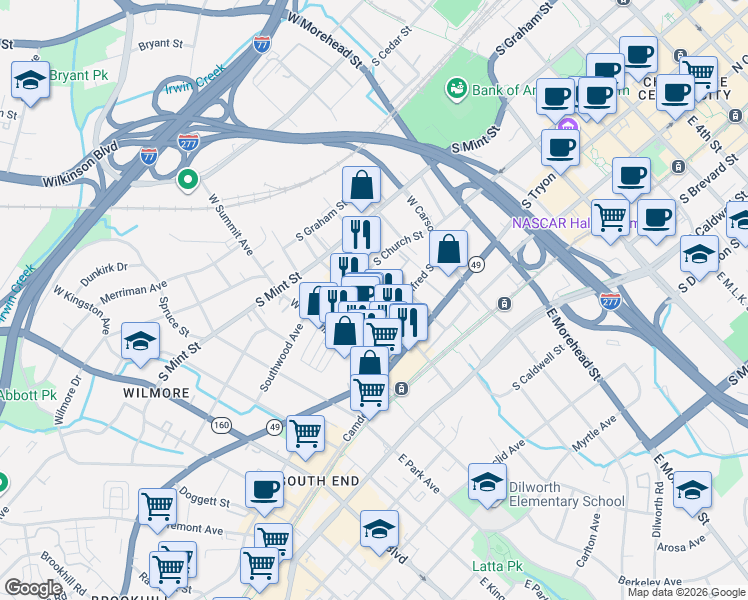This screenshot has height=600, width=748.
Task: Select the shopping bag marker beside route 49 shield
Action: click(x=448, y=251)
